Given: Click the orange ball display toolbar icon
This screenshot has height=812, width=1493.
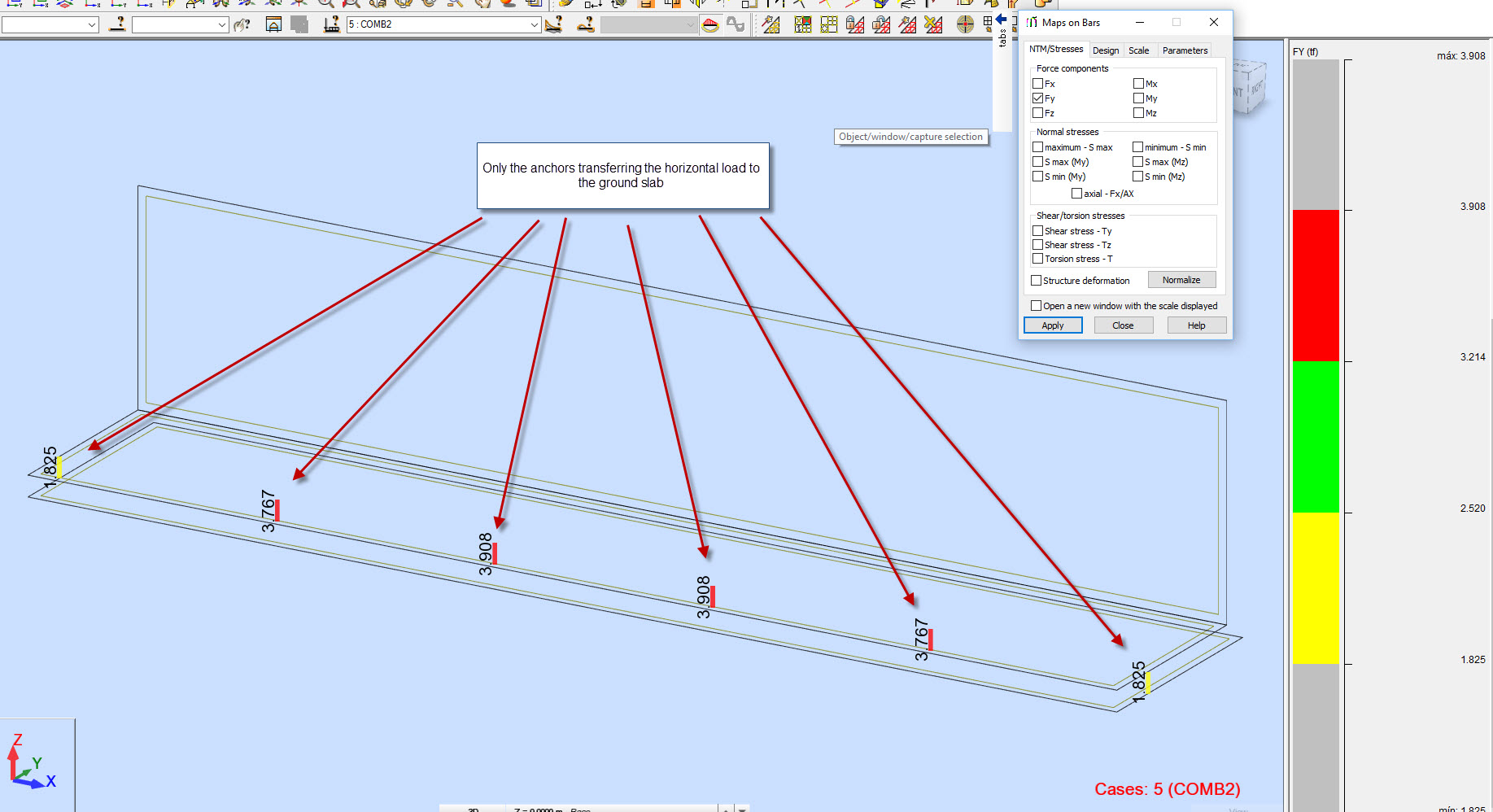Looking at the screenshot, I should coord(709,24).
